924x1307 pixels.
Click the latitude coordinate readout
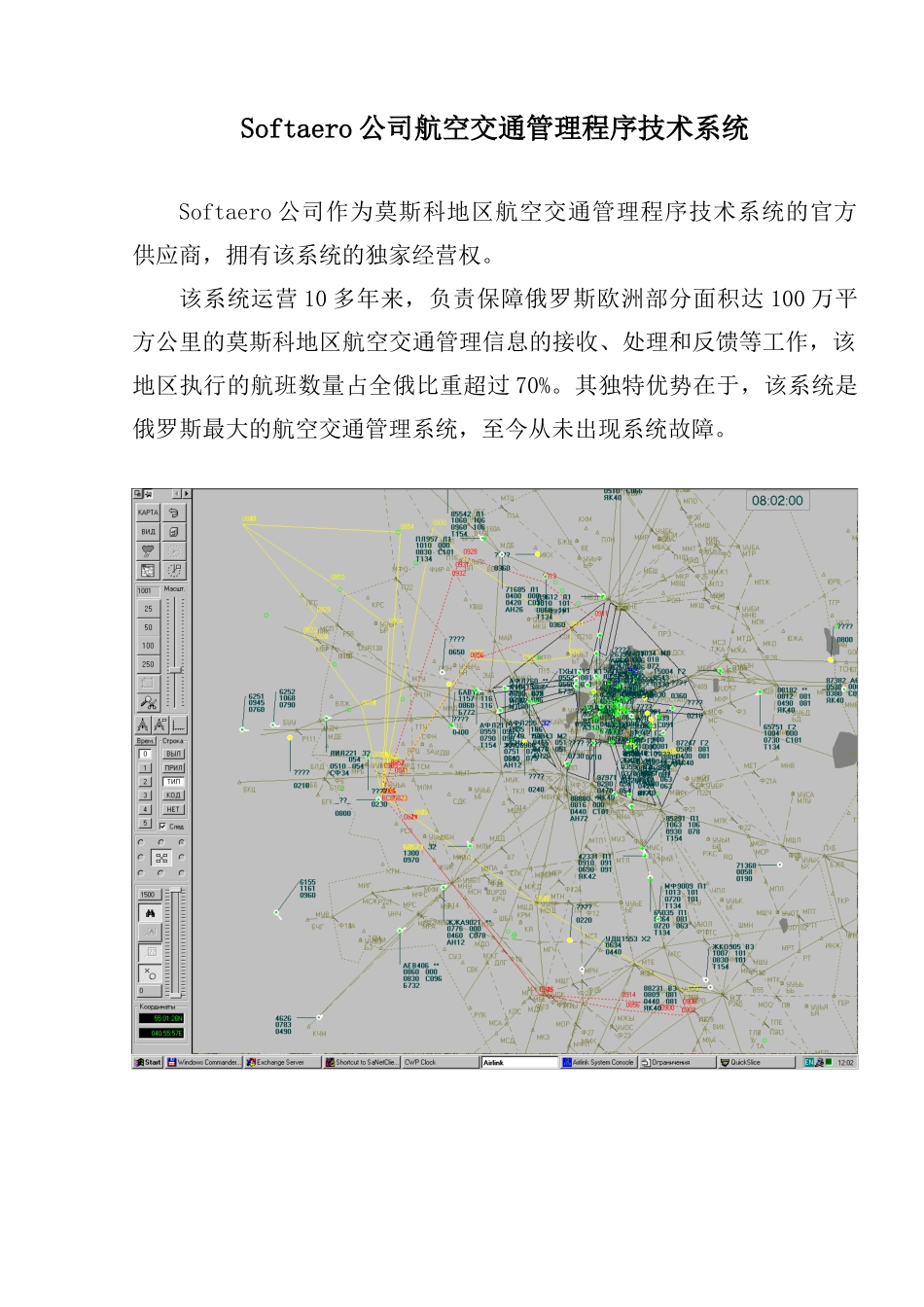point(160,1018)
